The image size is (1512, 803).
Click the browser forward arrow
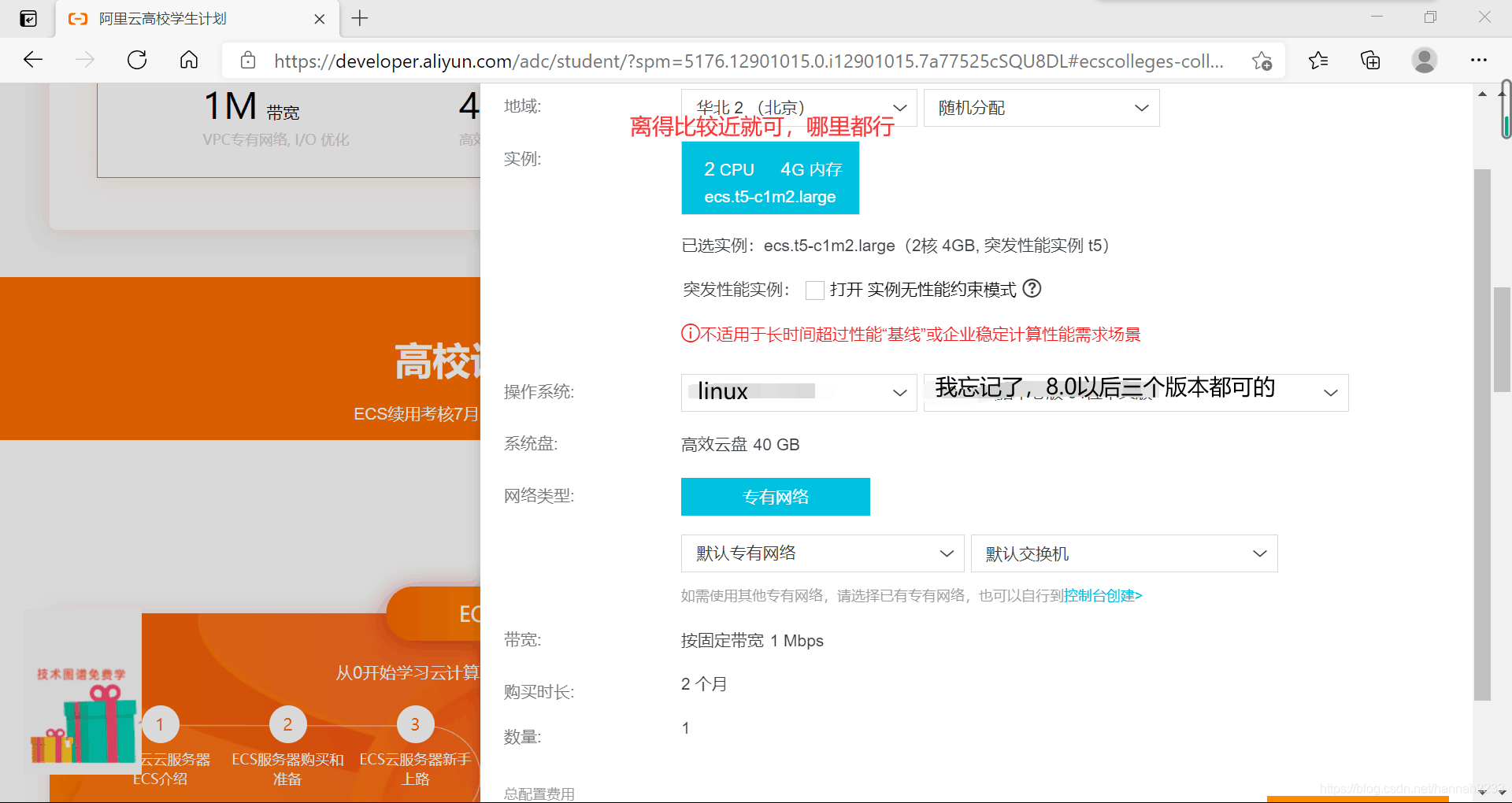click(85, 60)
